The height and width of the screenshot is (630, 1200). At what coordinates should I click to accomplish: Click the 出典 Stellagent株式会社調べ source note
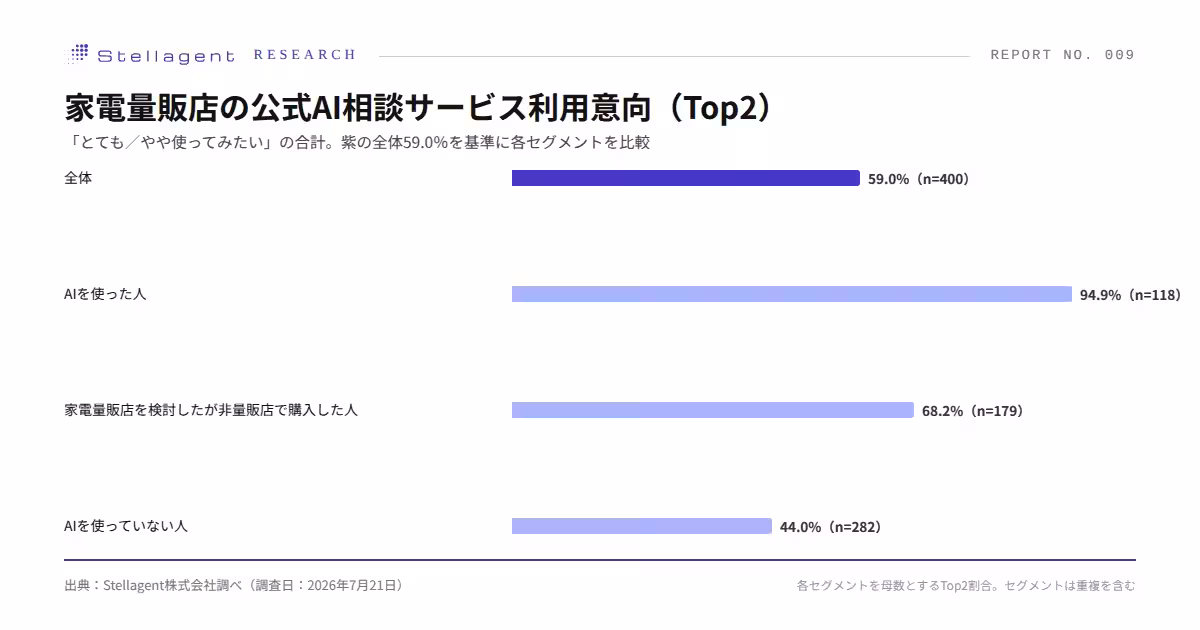[234, 585]
